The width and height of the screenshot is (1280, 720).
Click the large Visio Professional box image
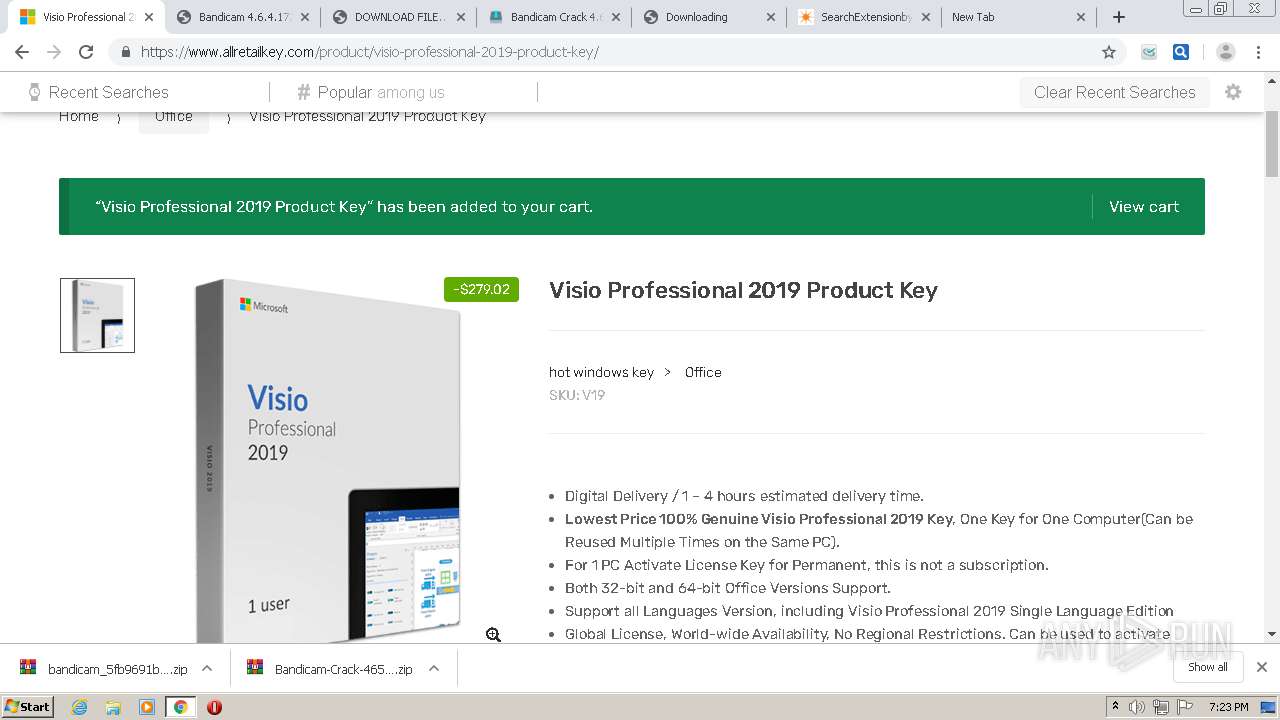328,461
